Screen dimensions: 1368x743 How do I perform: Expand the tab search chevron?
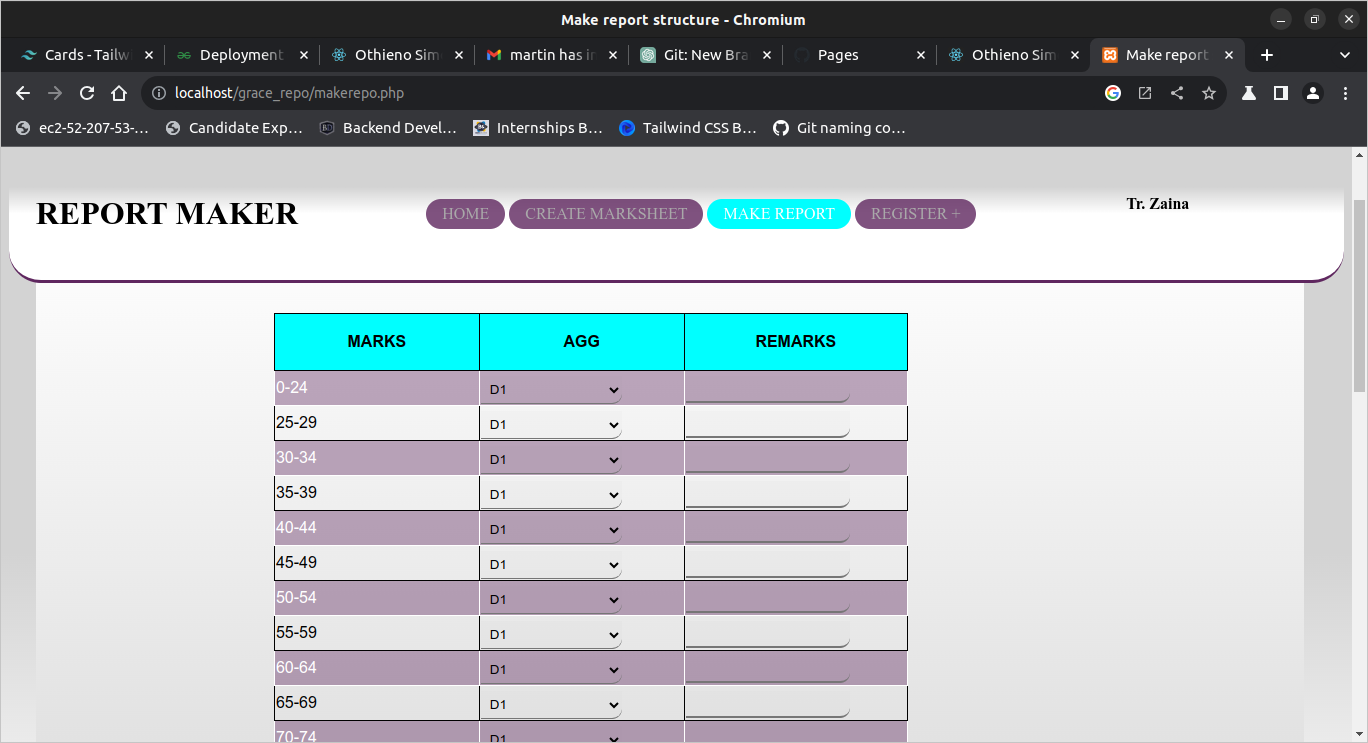pos(1345,55)
